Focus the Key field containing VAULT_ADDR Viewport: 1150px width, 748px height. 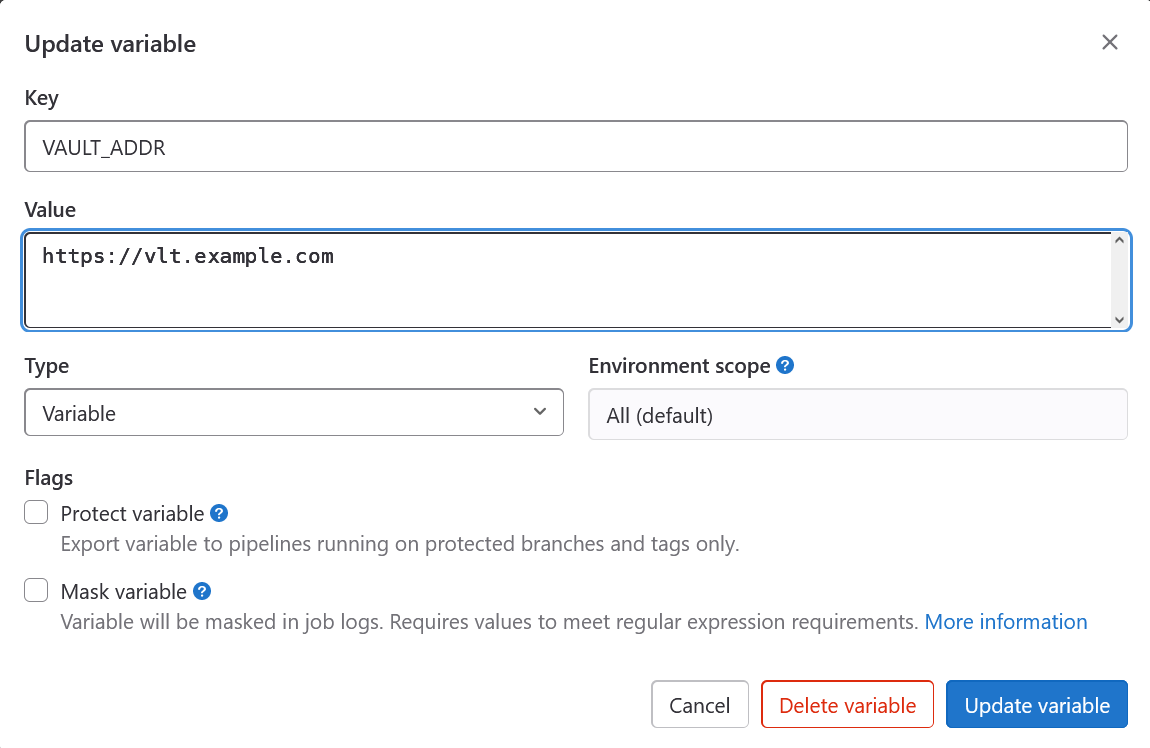point(575,147)
